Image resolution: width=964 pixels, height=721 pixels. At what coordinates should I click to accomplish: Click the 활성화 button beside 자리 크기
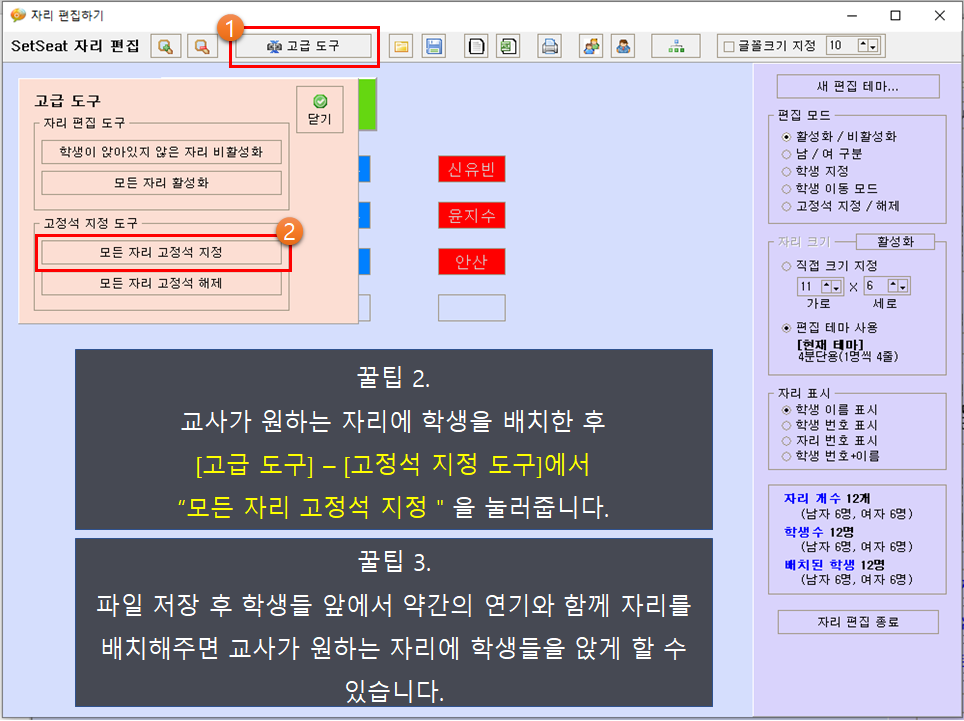pos(895,242)
